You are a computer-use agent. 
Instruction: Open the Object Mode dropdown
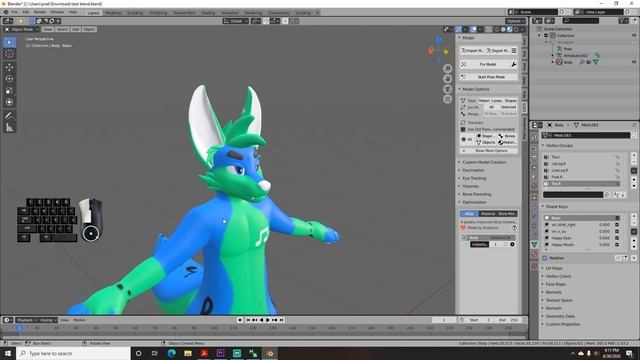point(22,29)
